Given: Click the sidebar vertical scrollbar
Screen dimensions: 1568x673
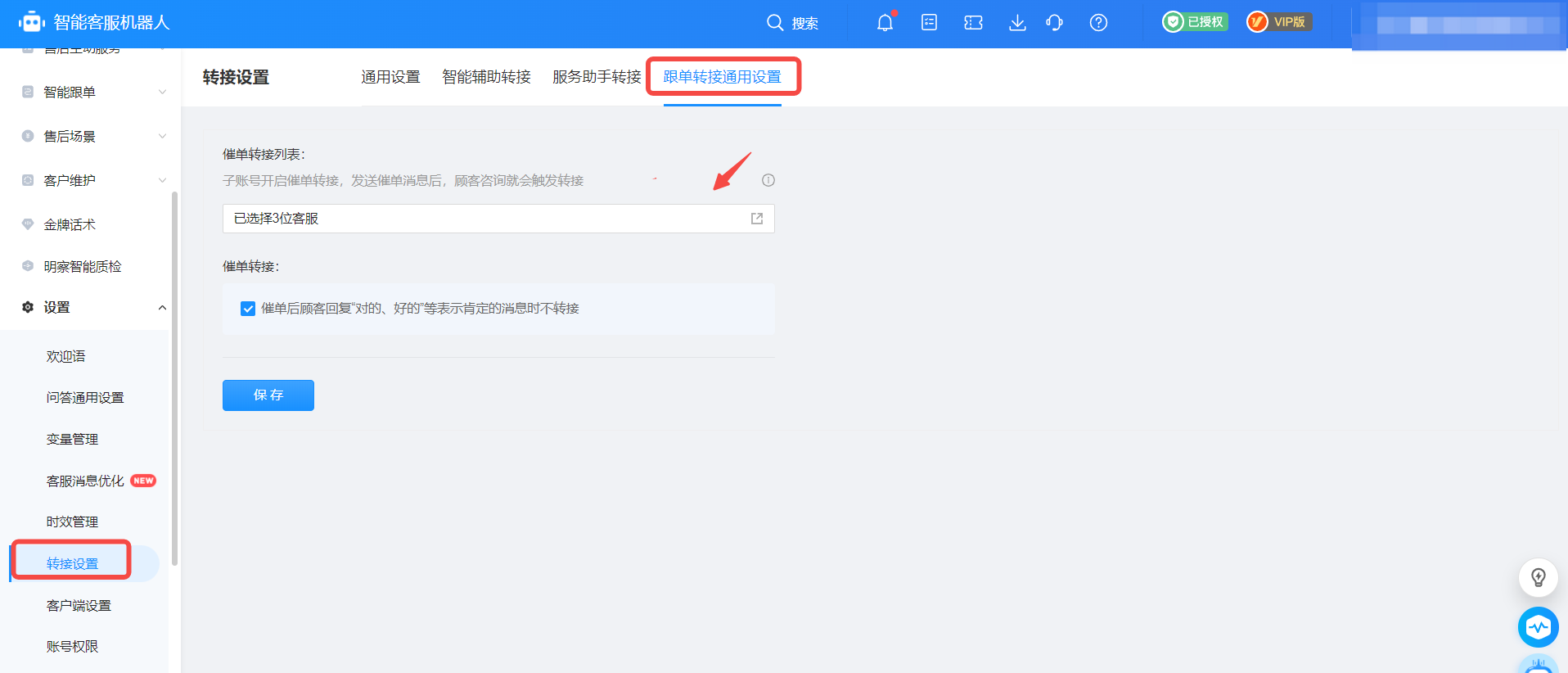Looking at the screenshot, I should coord(174,378).
